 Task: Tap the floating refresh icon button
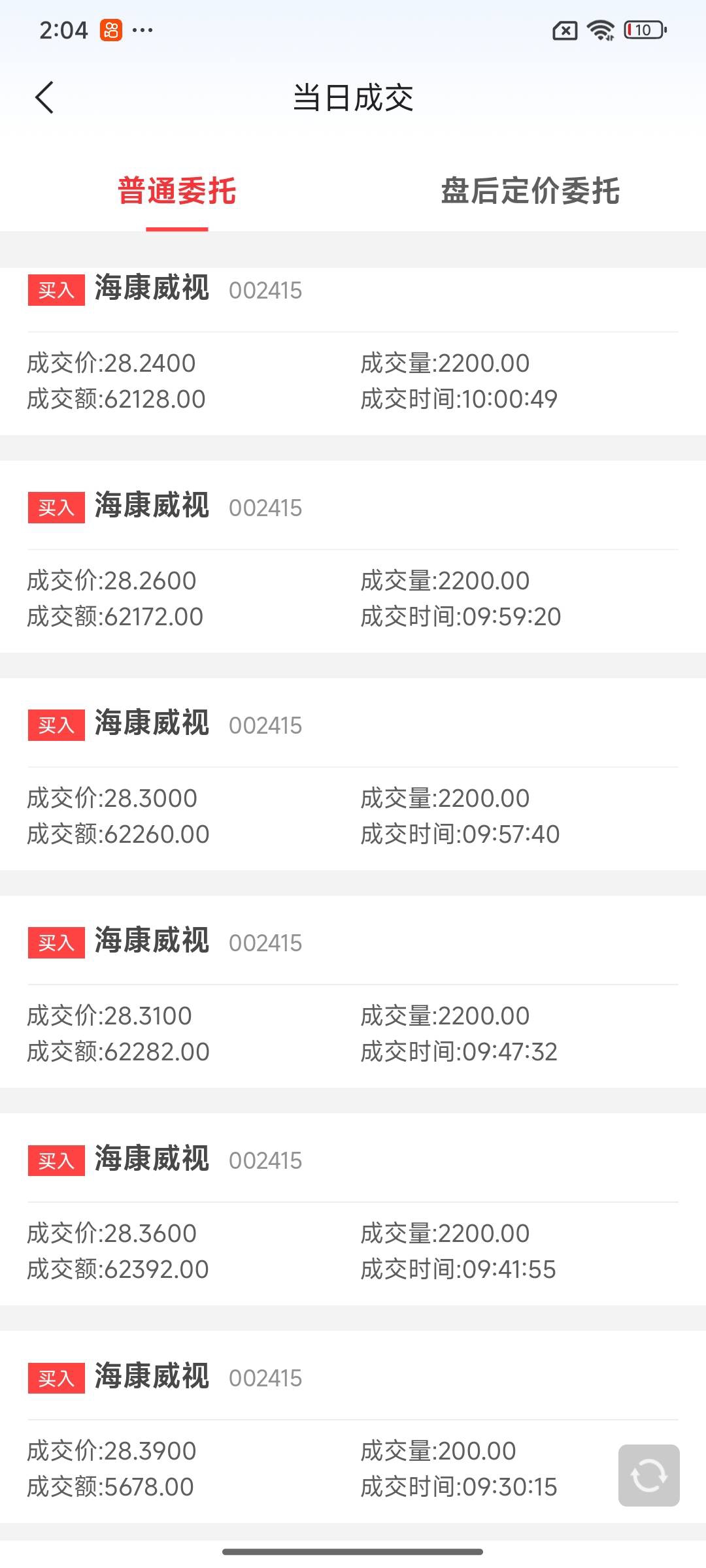coord(648,1475)
